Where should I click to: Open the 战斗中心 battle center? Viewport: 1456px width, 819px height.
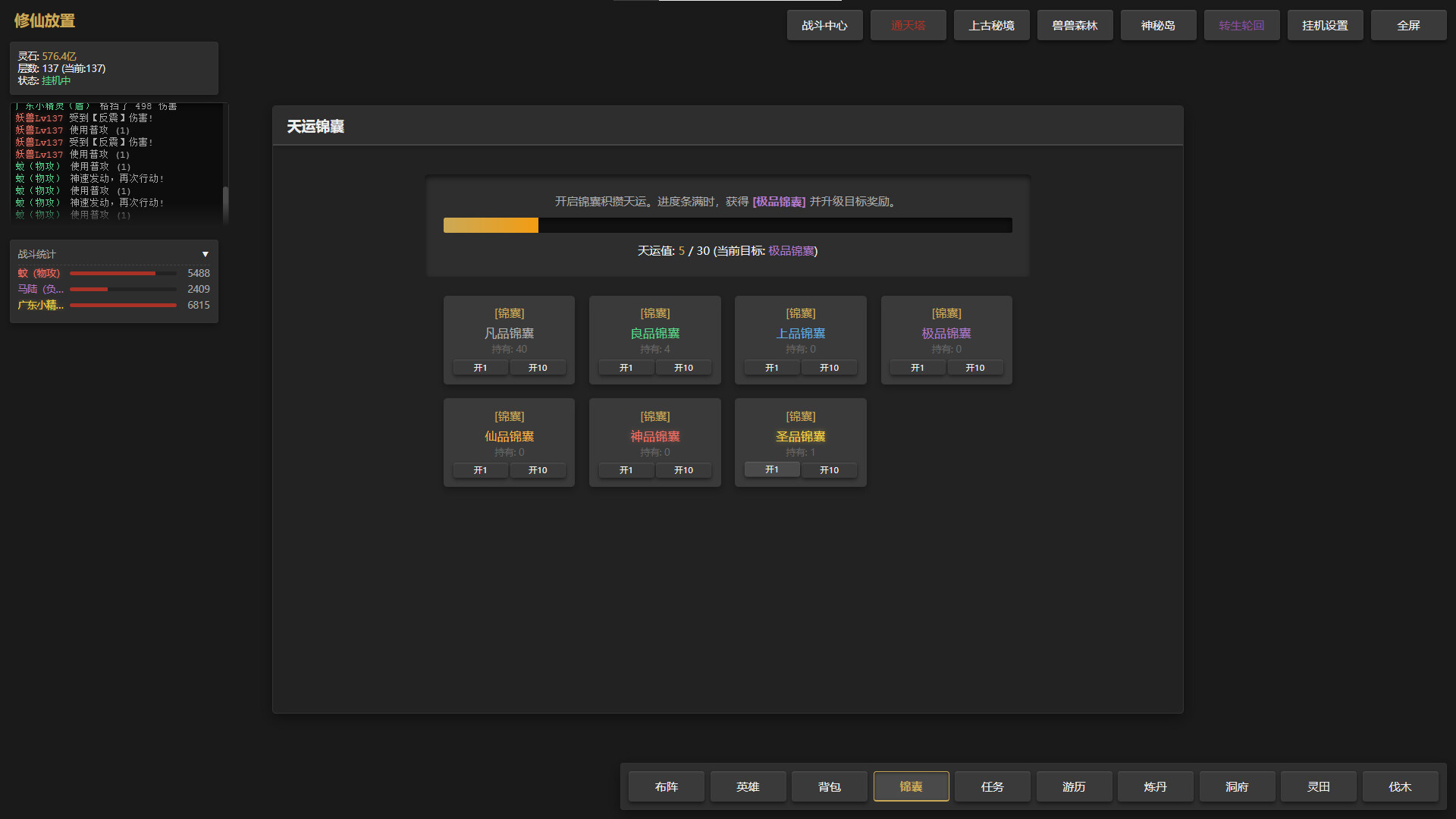coord(824,25)
